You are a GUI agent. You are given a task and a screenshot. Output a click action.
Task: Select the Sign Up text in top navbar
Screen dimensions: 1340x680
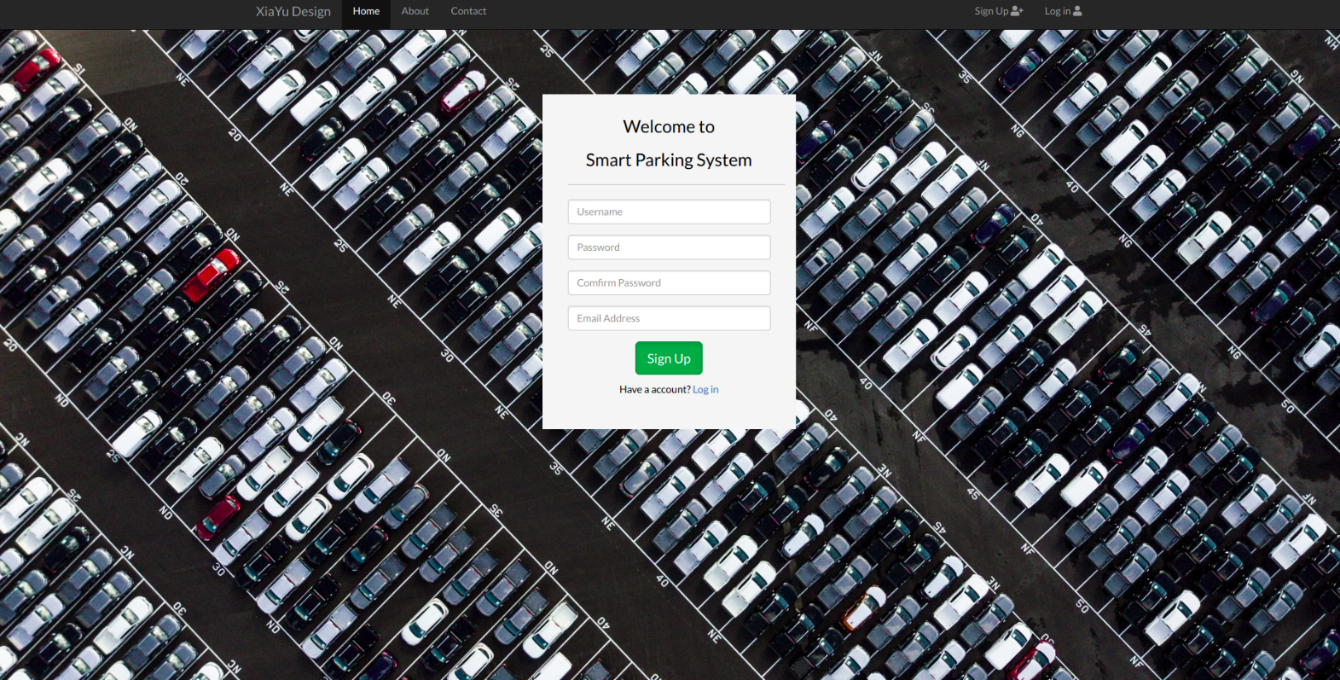tap(991, 11)
